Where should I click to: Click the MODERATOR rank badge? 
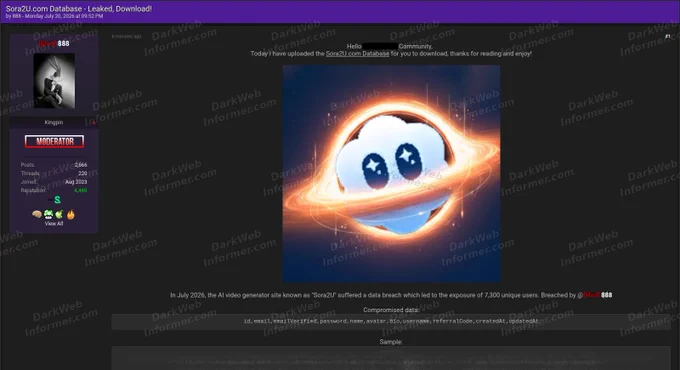click(x=54, y=141)
